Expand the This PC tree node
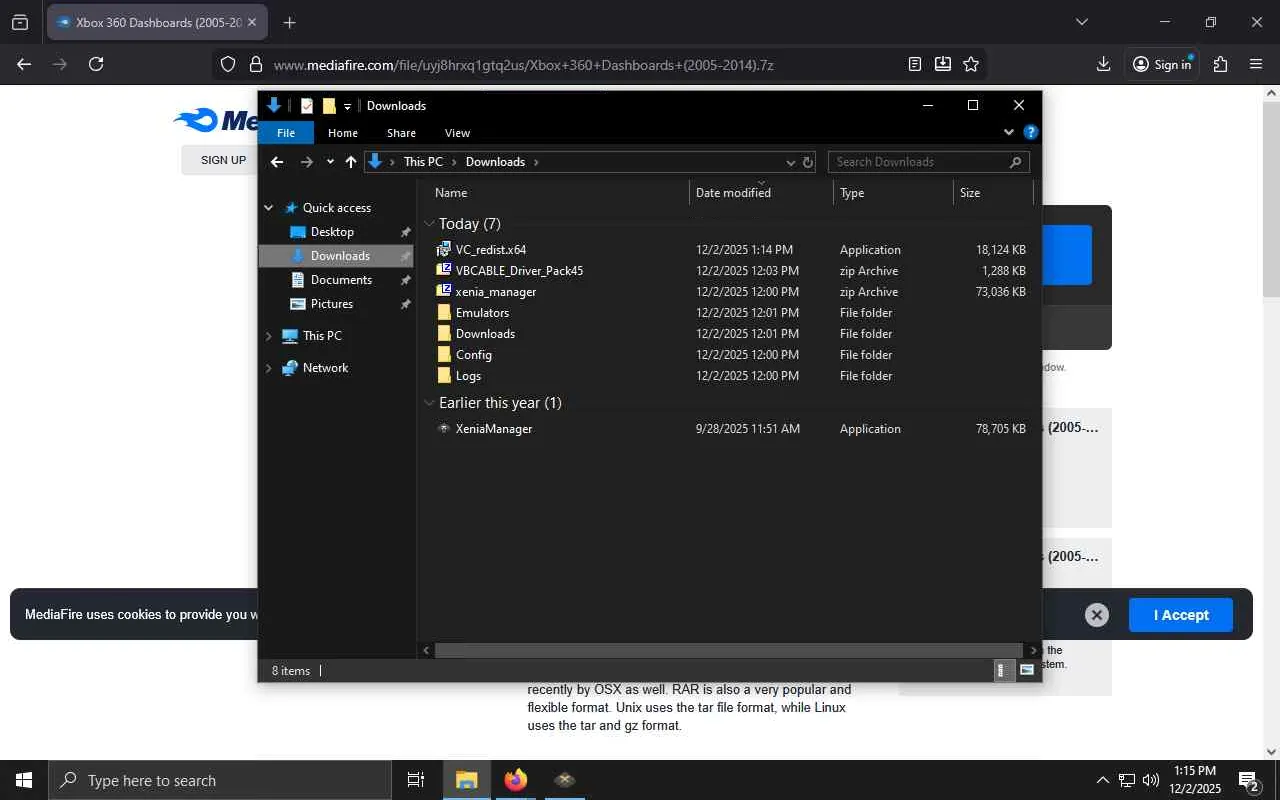 coord(269,336)
